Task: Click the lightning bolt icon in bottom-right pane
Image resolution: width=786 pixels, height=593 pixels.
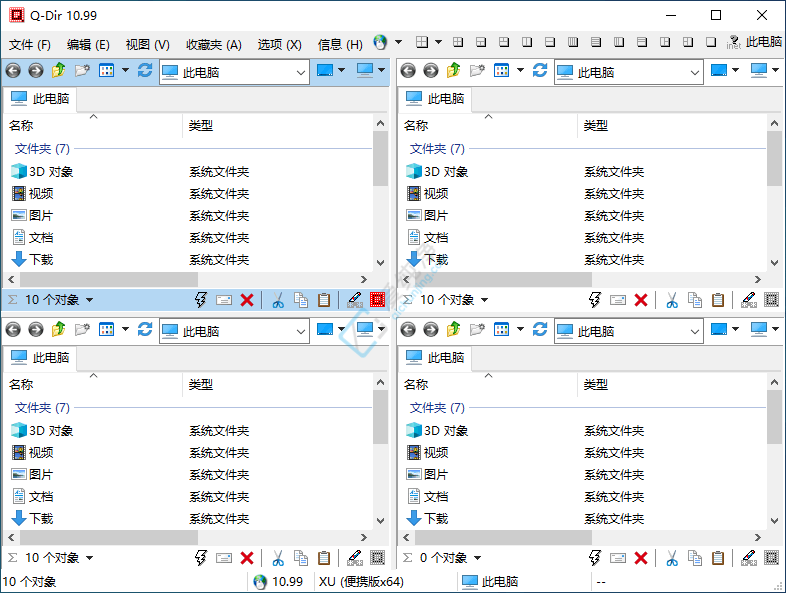Action: coord(595,558)
